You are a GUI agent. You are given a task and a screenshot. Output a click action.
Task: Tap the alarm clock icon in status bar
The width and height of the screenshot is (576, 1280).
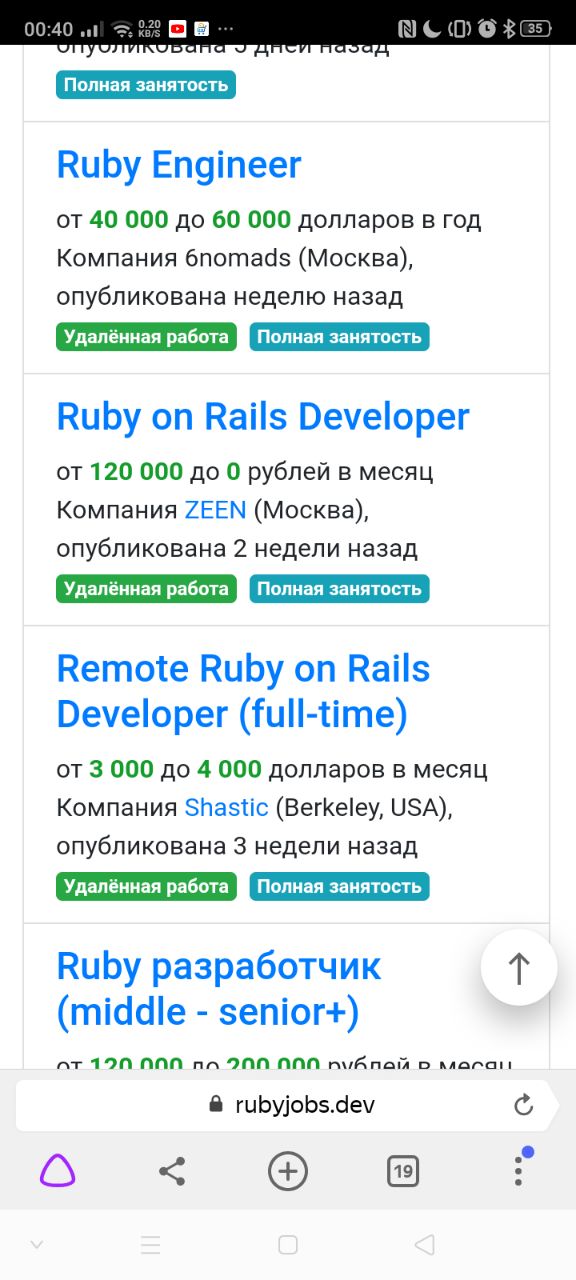pos(486,28)
